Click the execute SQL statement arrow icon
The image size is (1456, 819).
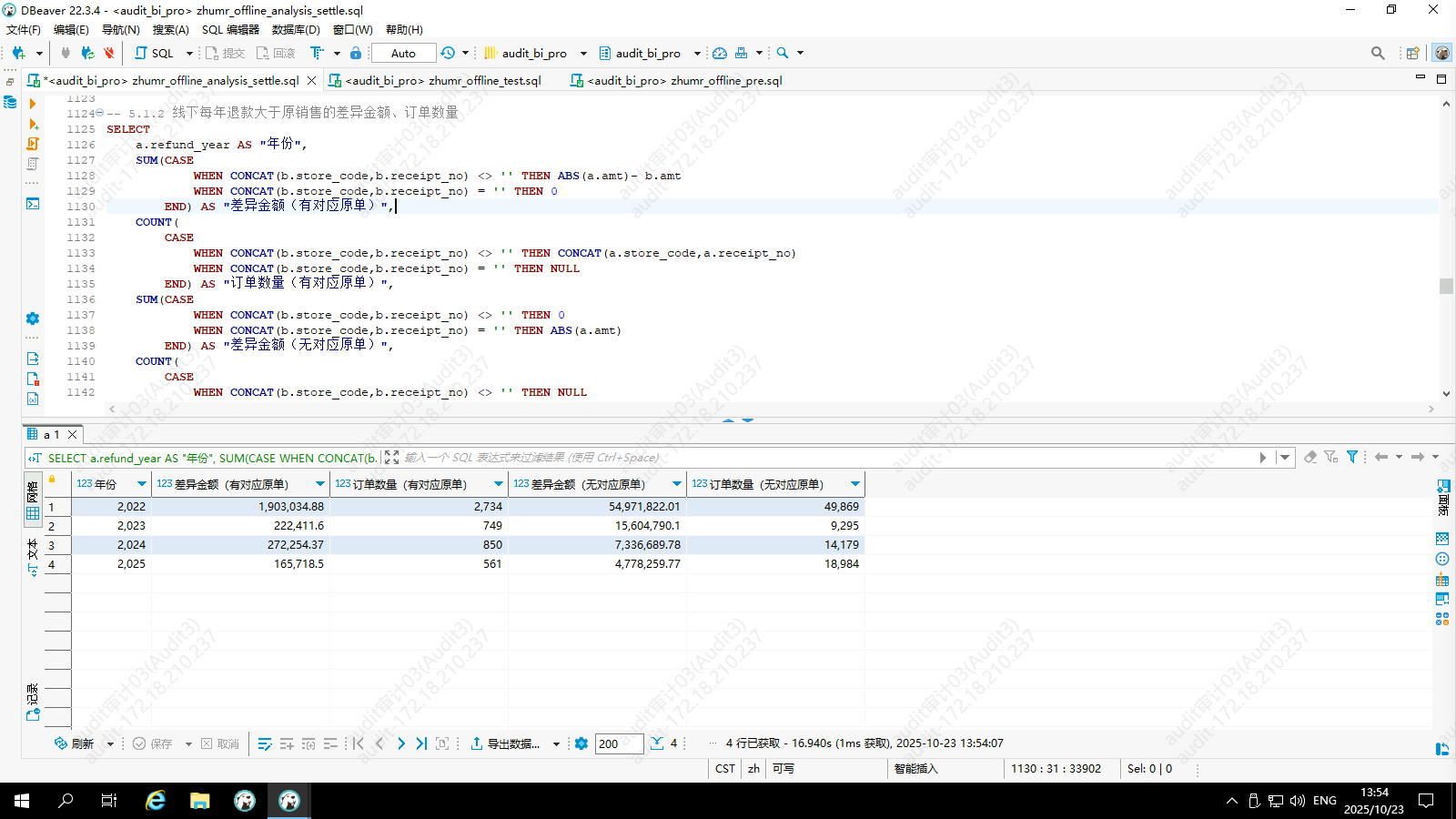click(33, 104)
